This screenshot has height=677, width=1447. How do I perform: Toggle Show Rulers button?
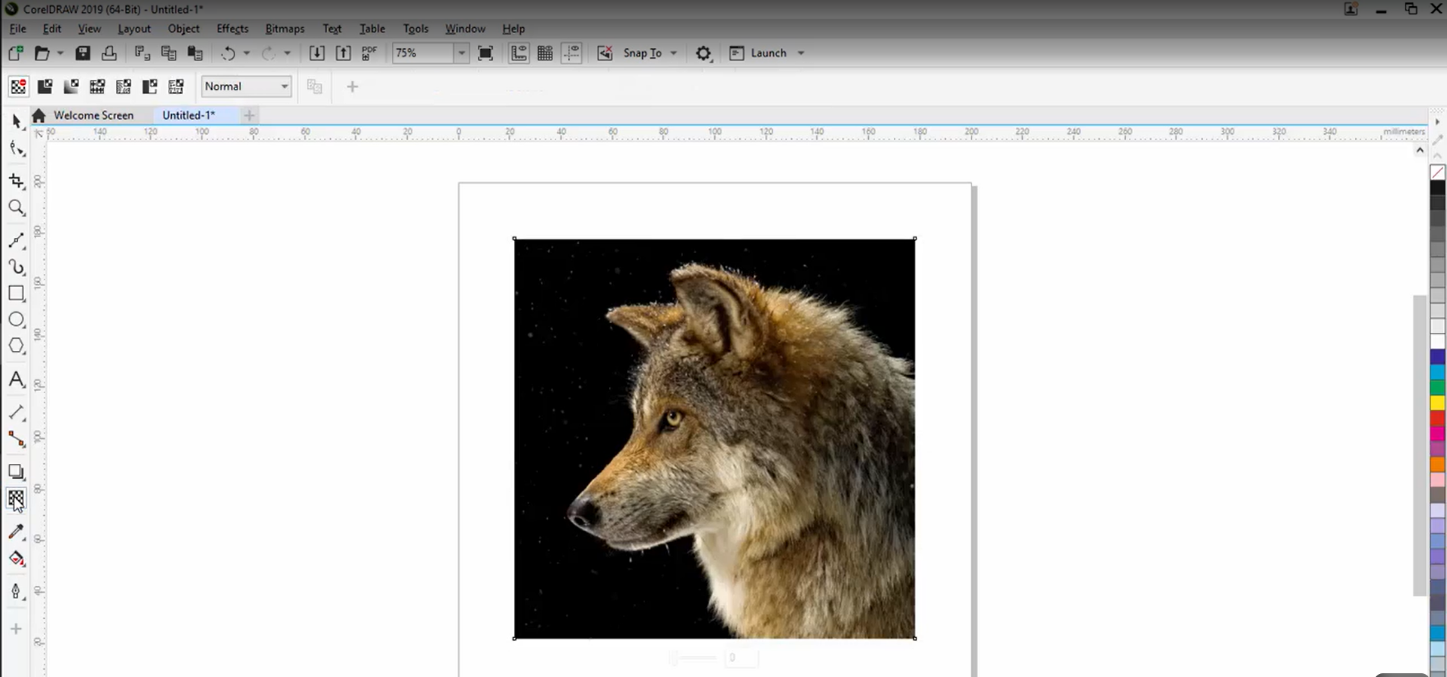[519, 53]
